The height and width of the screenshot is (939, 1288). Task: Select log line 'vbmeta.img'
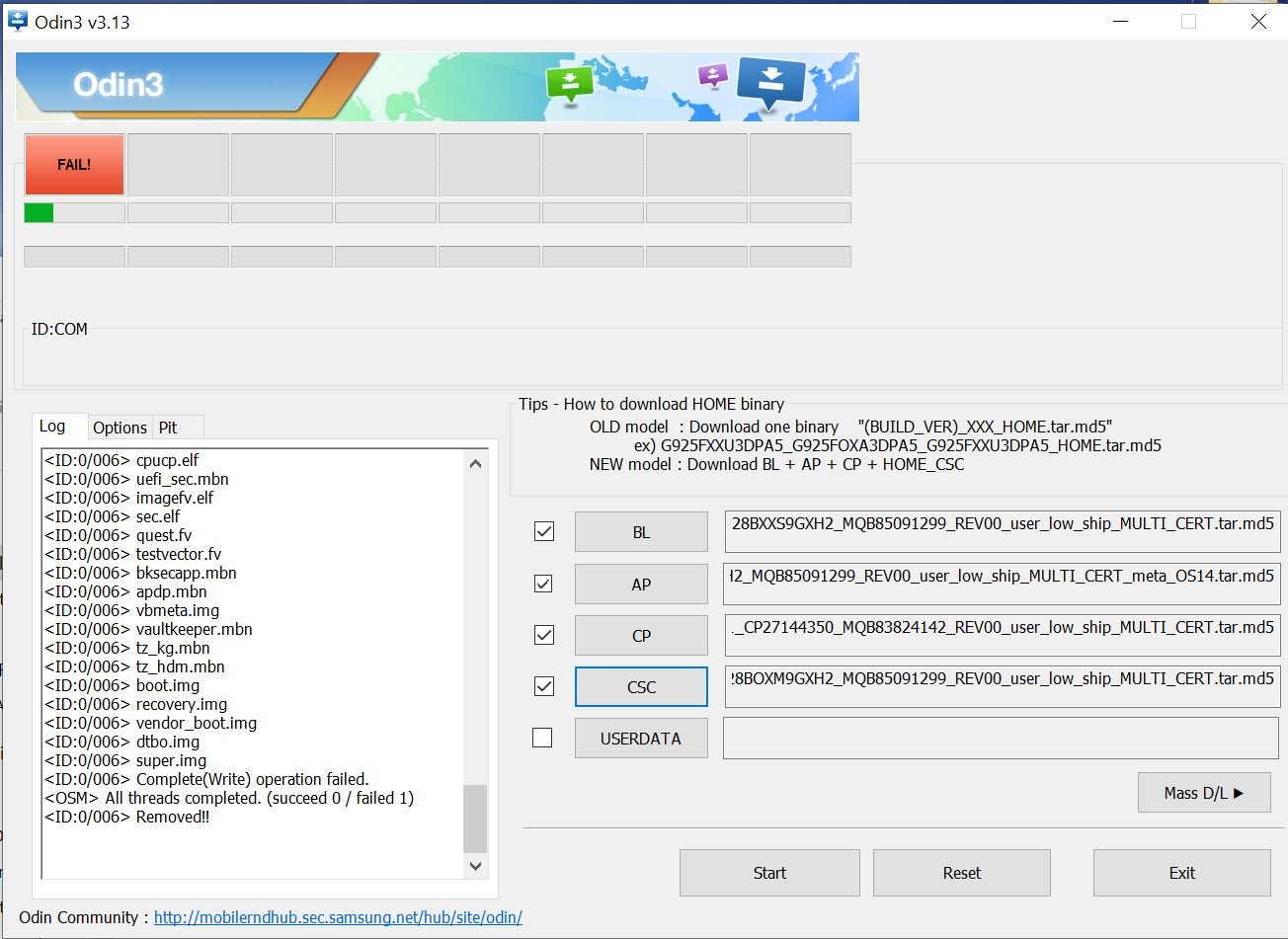(x=132, y=610)
